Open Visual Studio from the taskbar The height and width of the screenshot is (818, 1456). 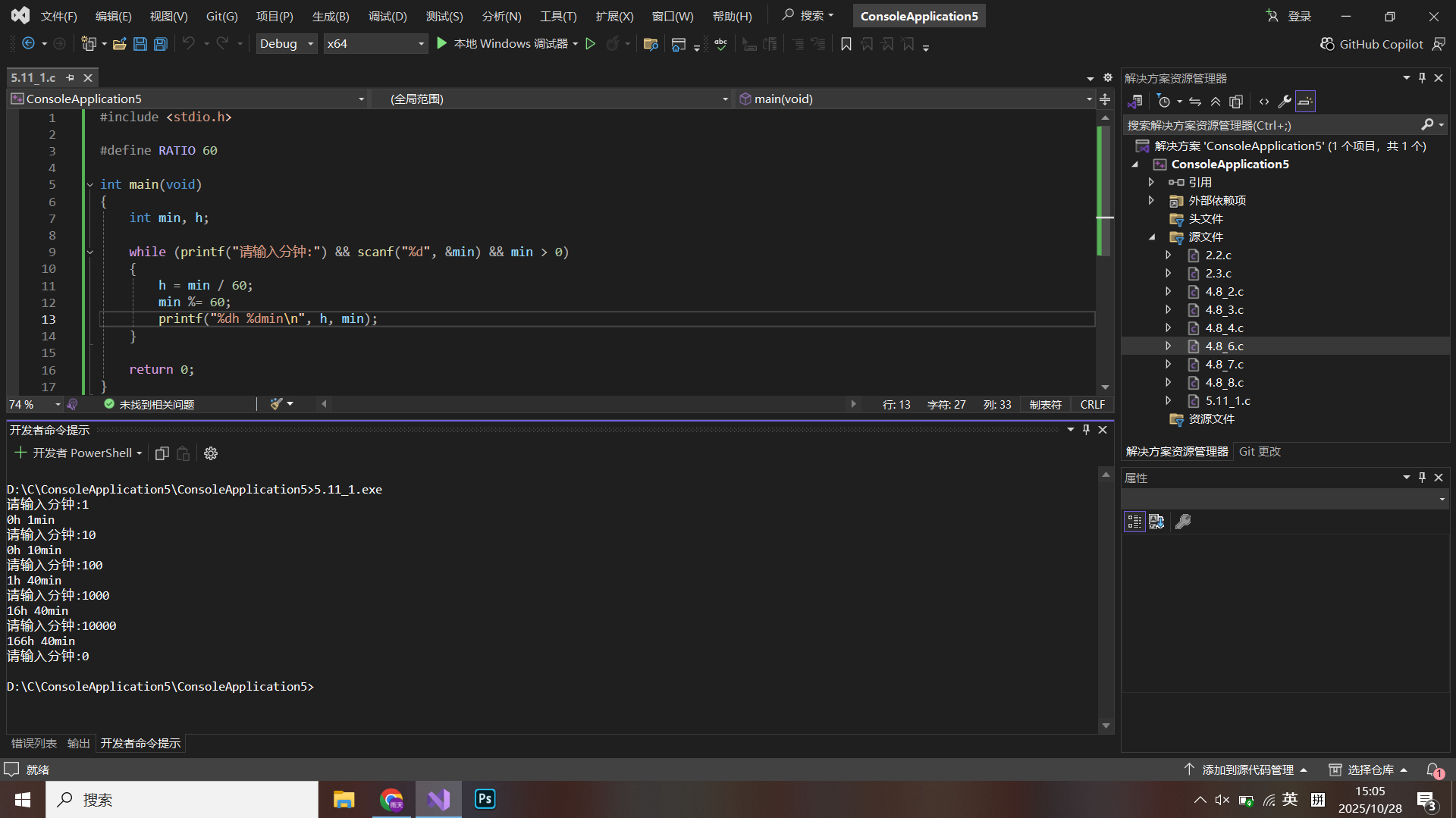[x=439, y=800]
